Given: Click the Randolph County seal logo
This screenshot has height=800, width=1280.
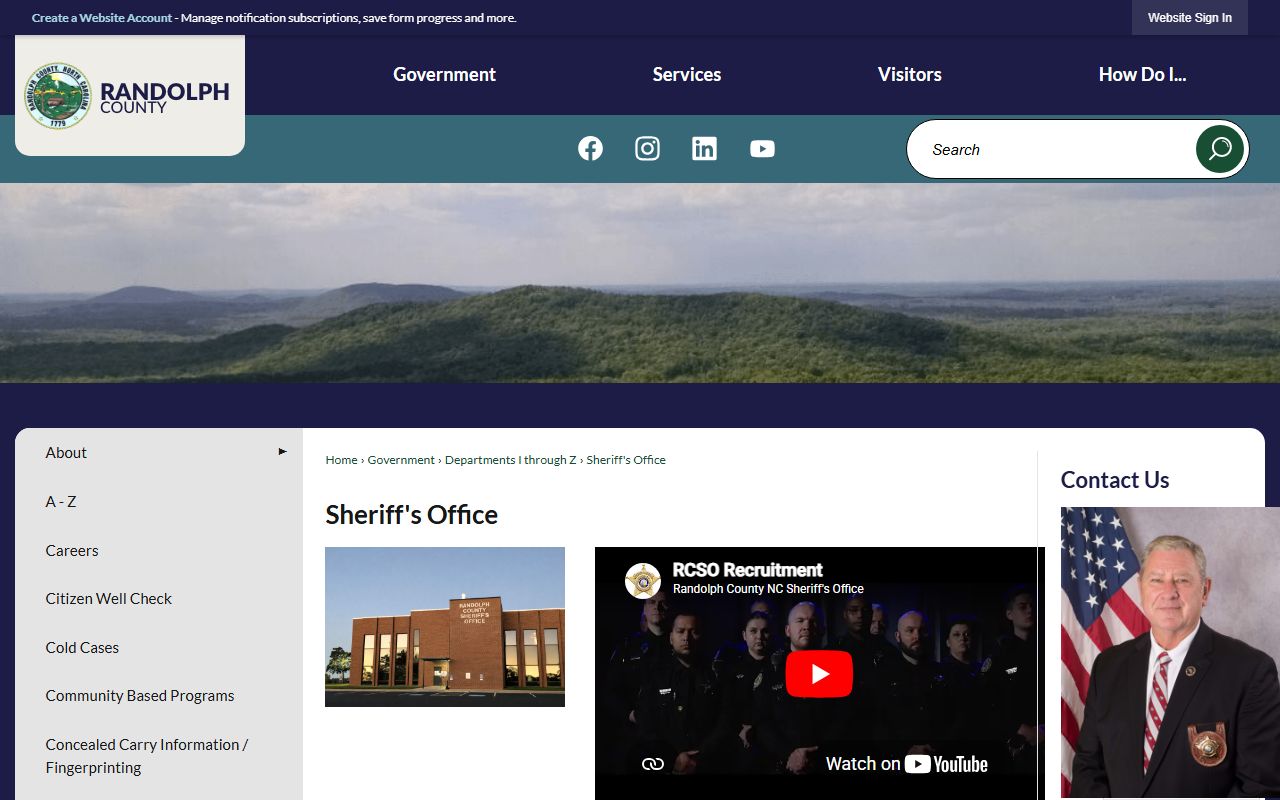Looking at the screenshot, I should (x=58, y=96).
